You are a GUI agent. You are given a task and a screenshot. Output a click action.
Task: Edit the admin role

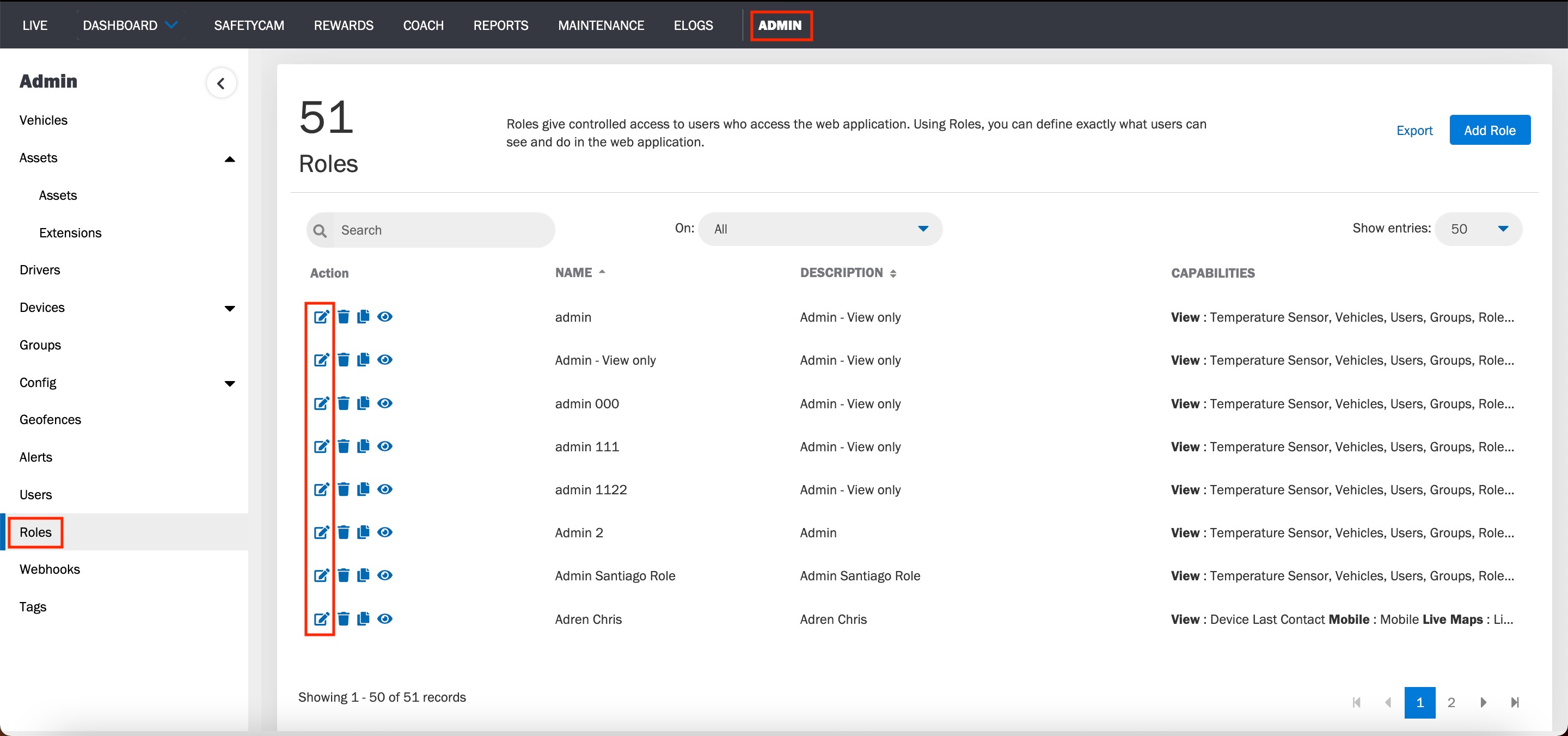321,317
